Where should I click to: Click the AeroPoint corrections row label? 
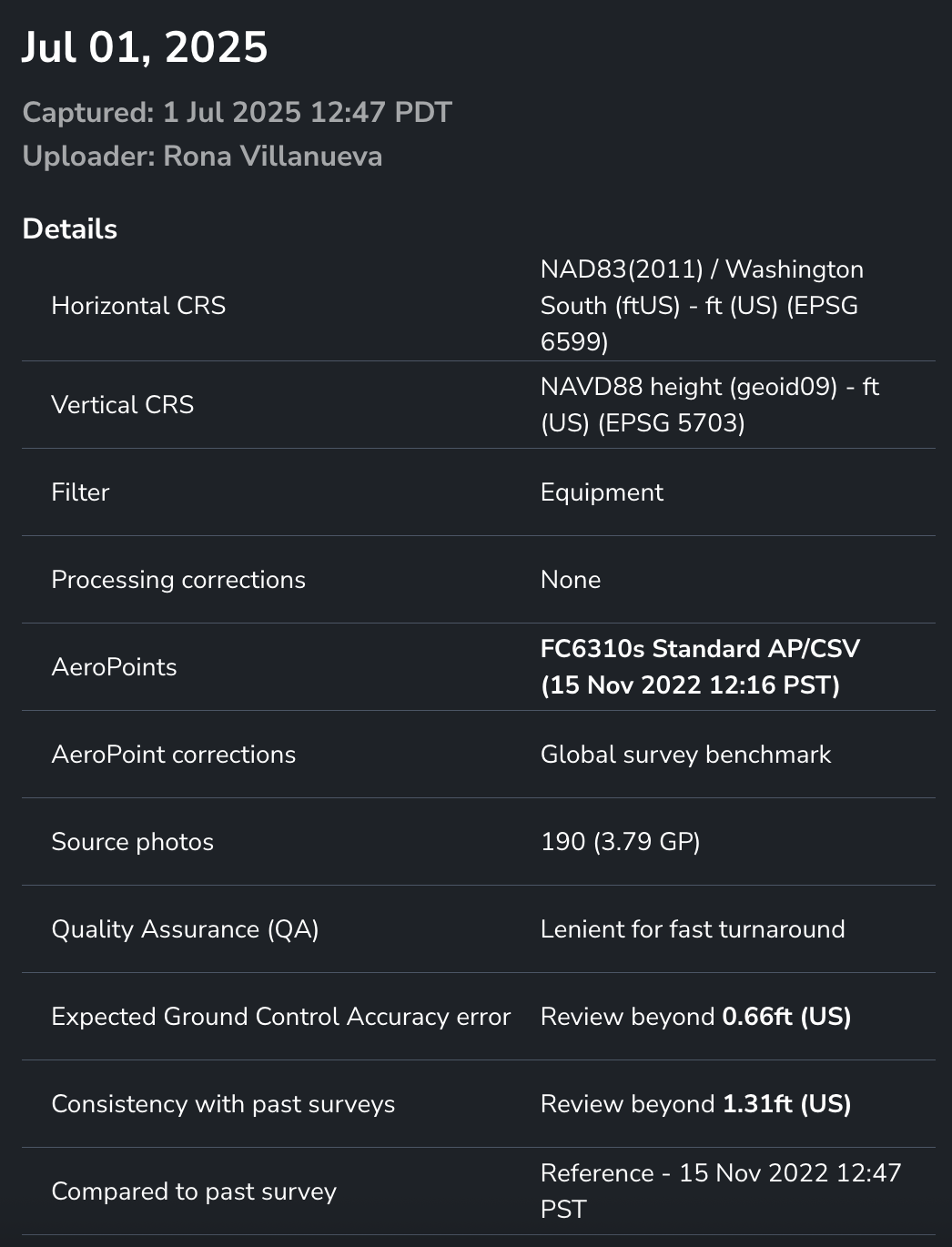[174, 754]
